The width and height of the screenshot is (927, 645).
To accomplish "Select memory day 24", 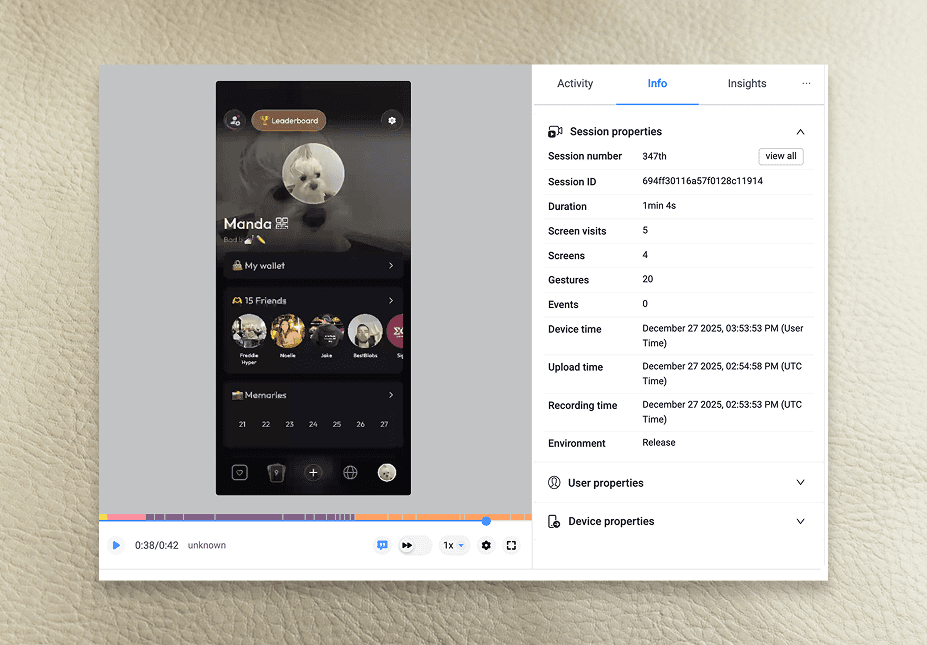I will tap(313, 424).
